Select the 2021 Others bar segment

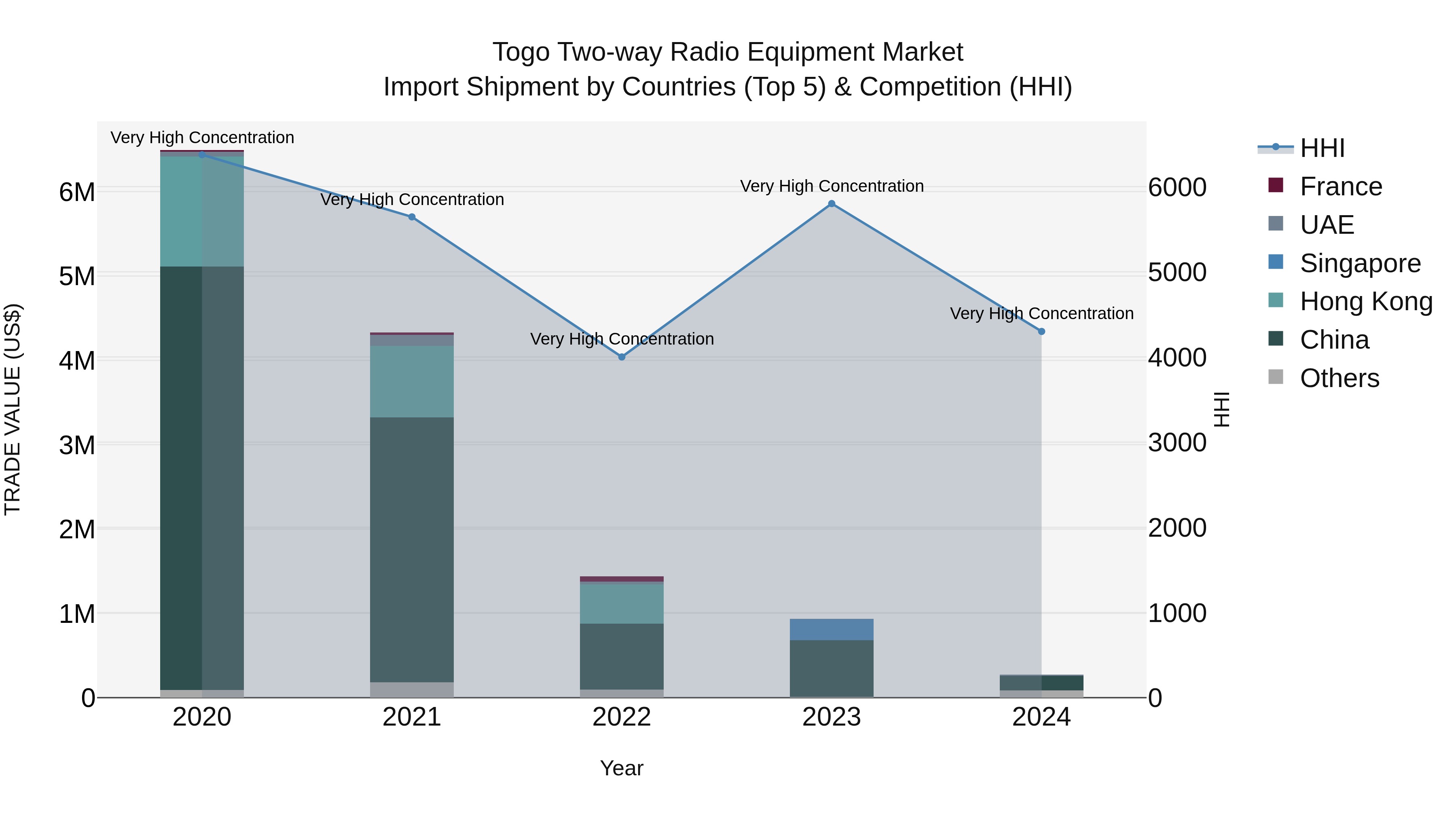coord(411,690)
